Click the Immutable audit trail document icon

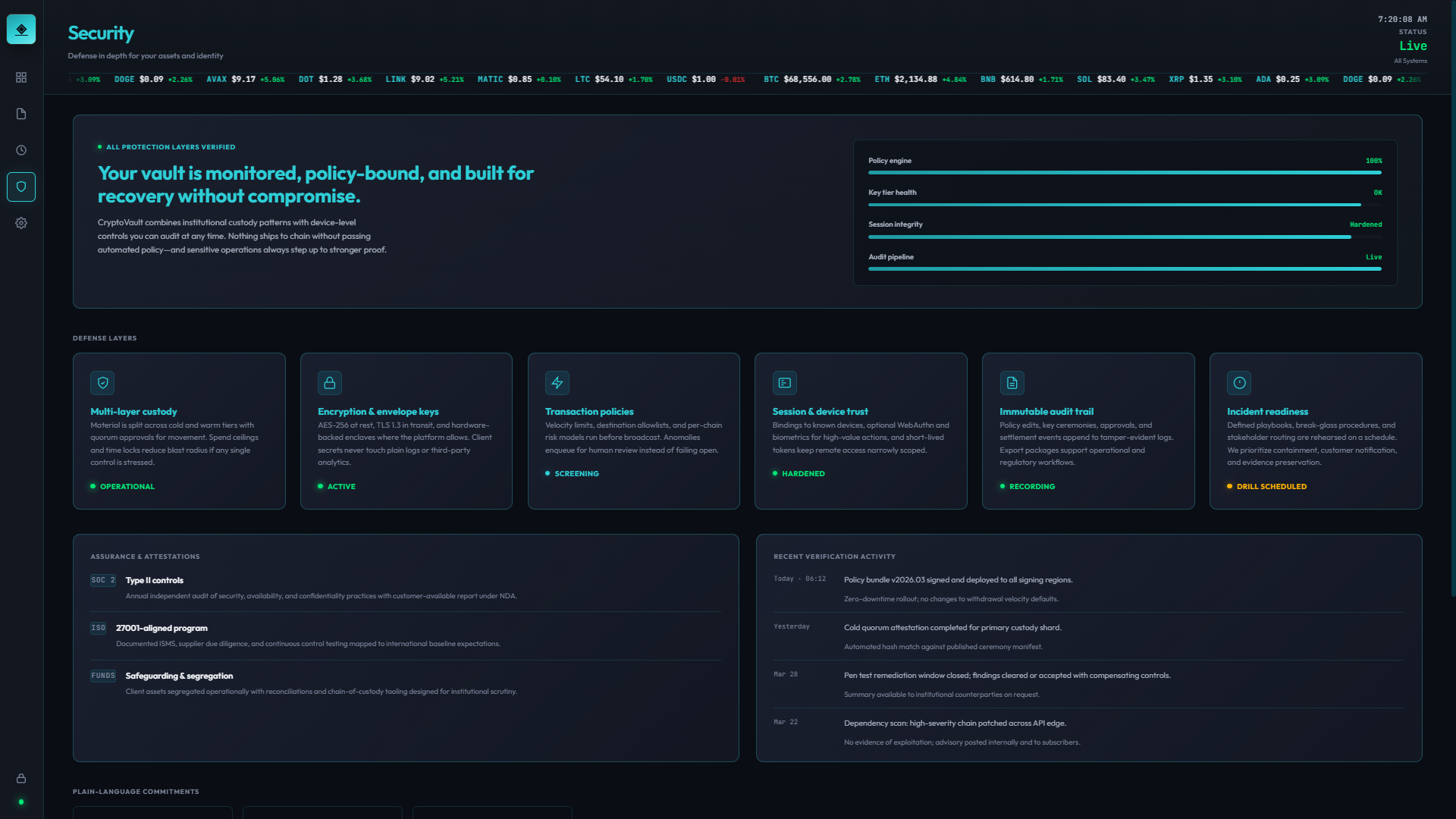1012,383
